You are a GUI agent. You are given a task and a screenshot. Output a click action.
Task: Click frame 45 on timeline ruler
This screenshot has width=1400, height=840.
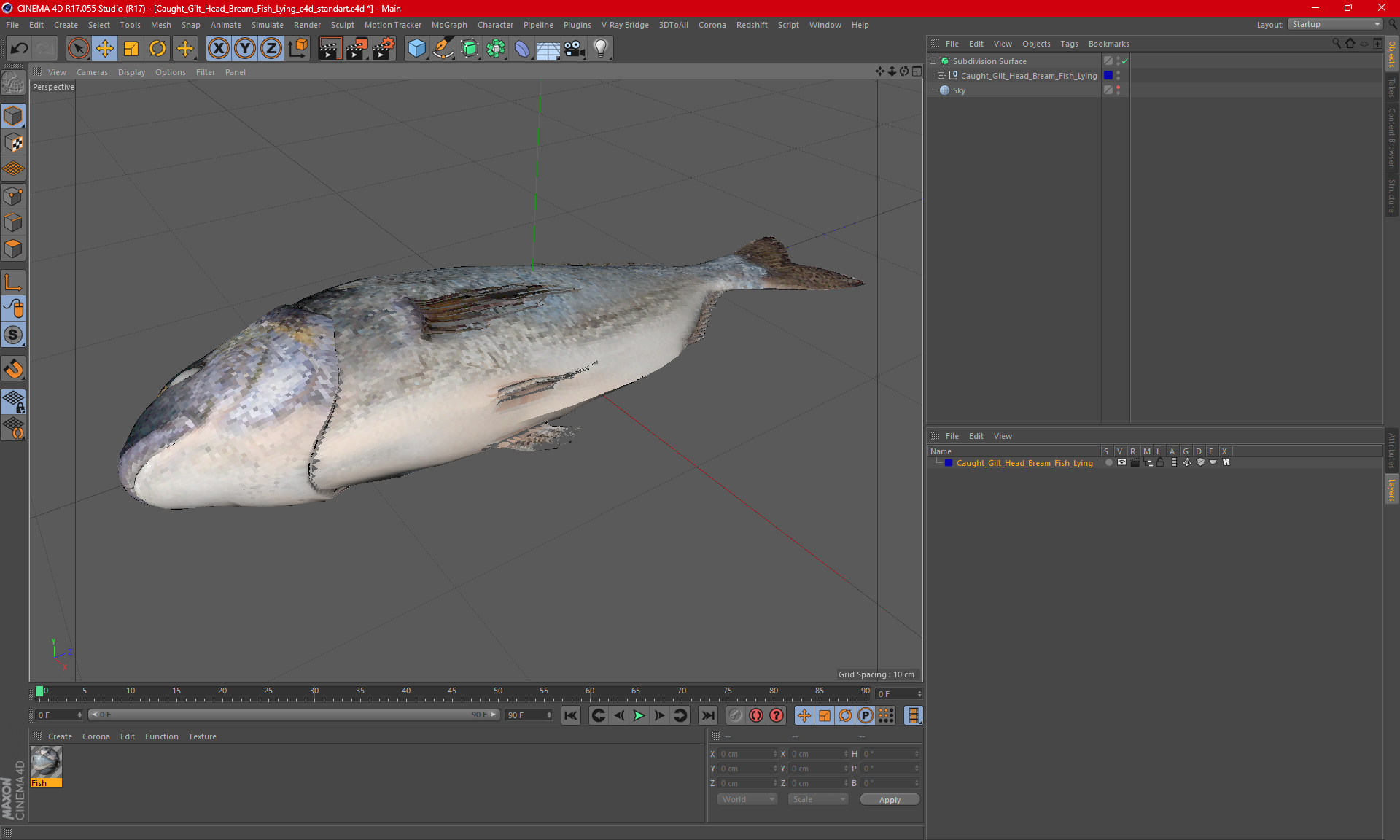[x=452, y=691]
